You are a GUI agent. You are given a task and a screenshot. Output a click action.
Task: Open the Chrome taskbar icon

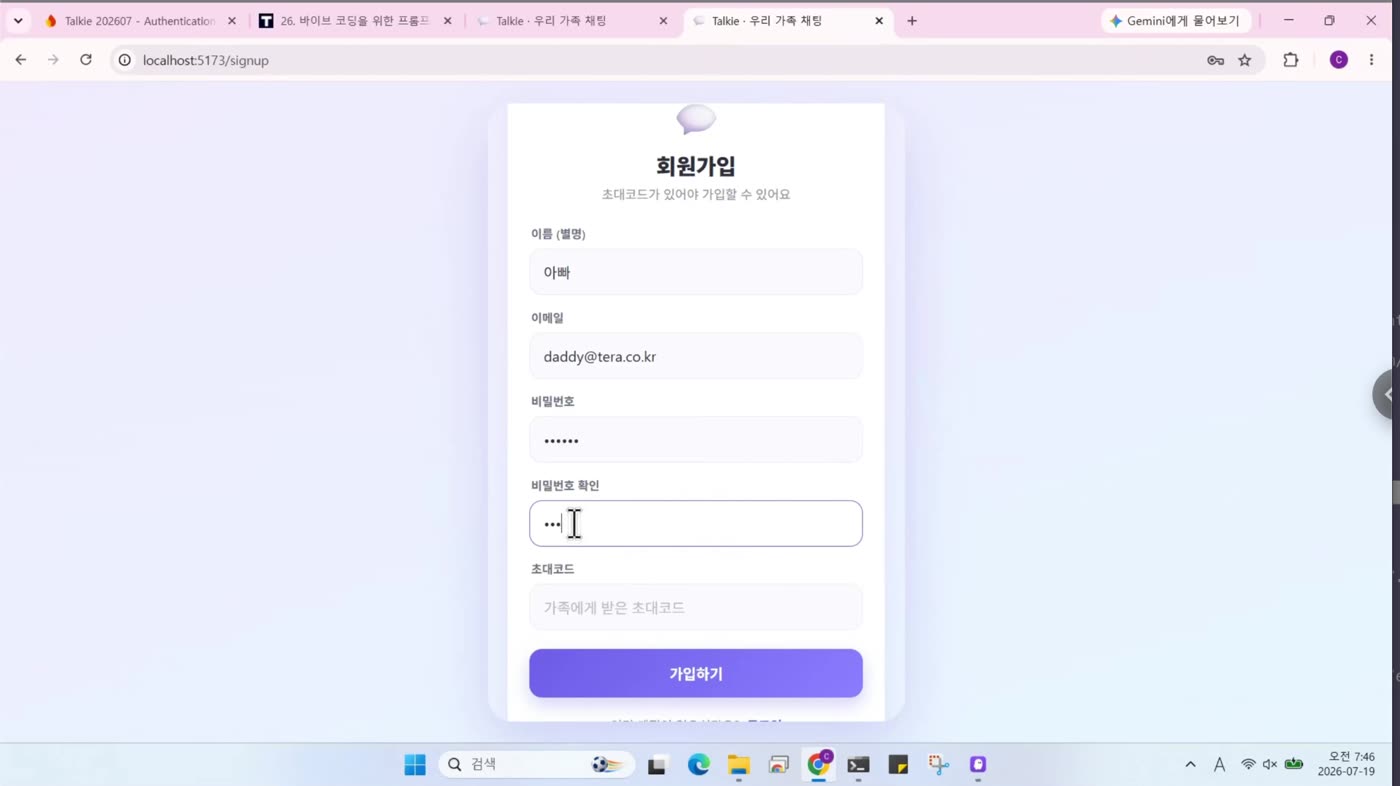tap(819, 765)
